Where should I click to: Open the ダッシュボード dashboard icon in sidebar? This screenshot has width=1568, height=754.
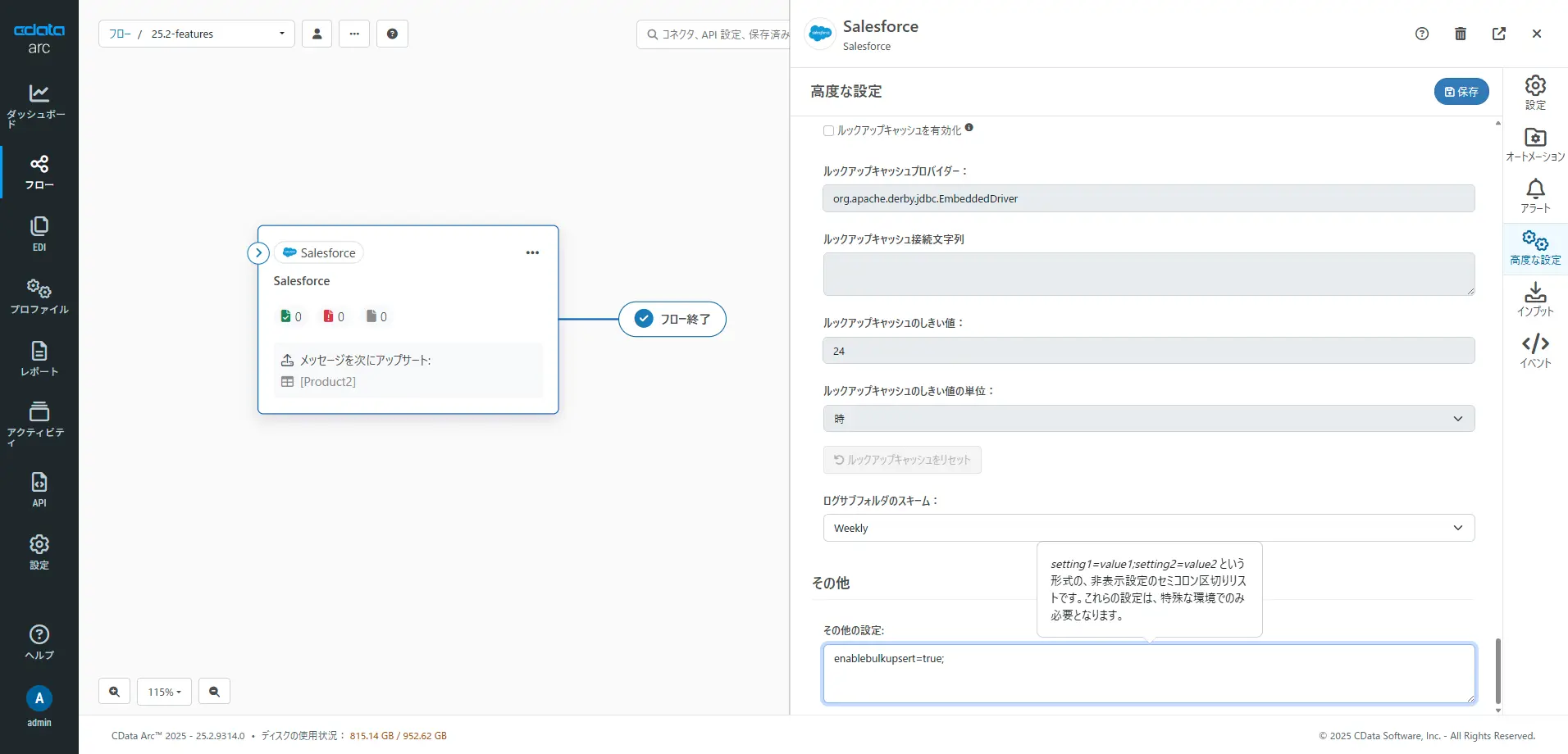[x=39, y=104]
